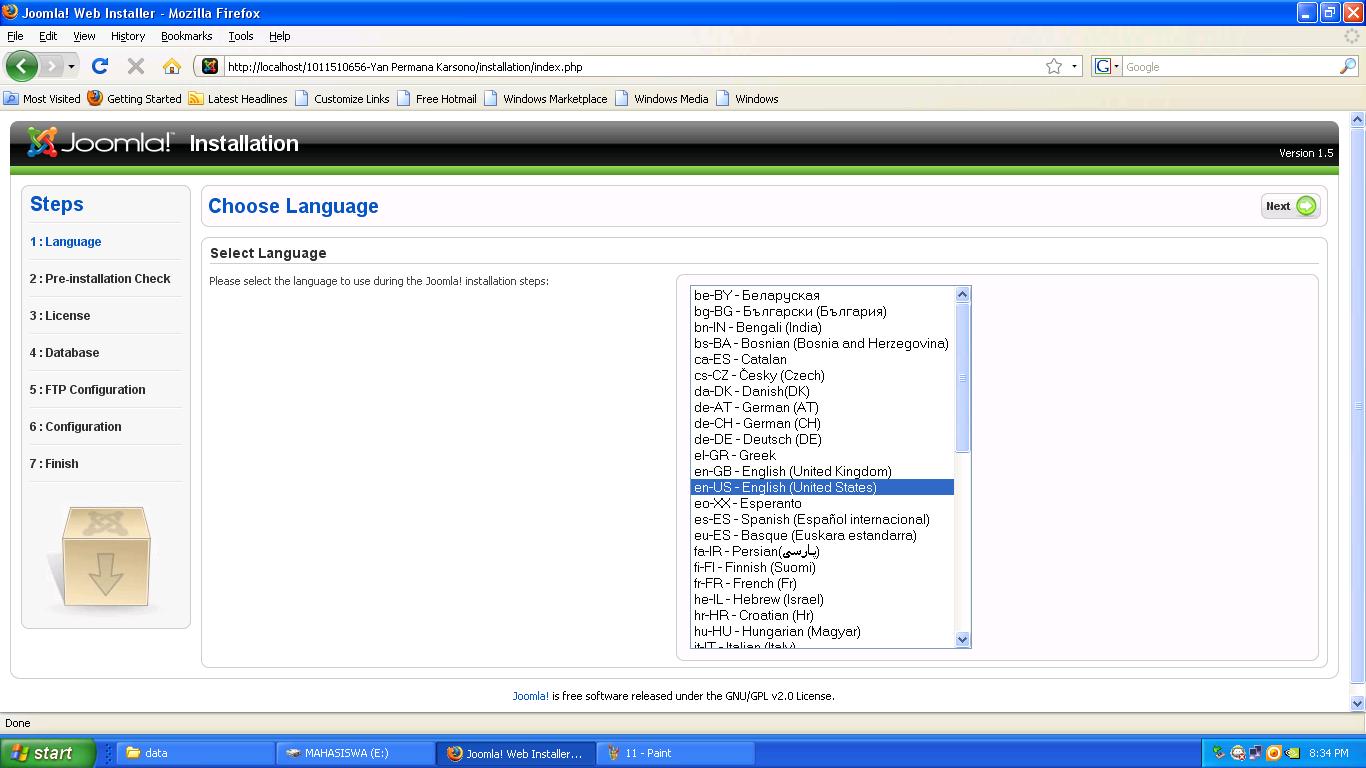Click the search magnifier icon

point(1348,66)
